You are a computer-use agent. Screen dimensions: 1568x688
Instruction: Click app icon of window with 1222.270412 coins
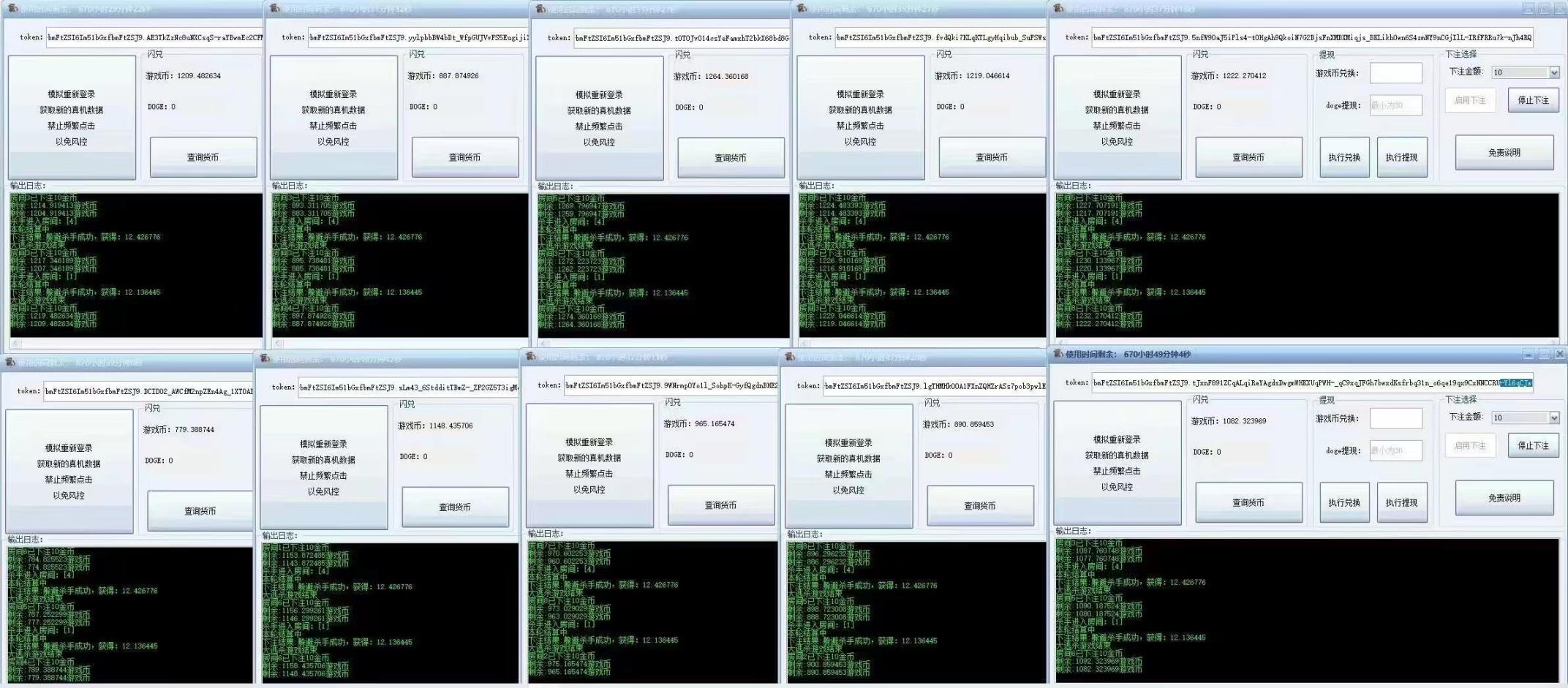1058,9
